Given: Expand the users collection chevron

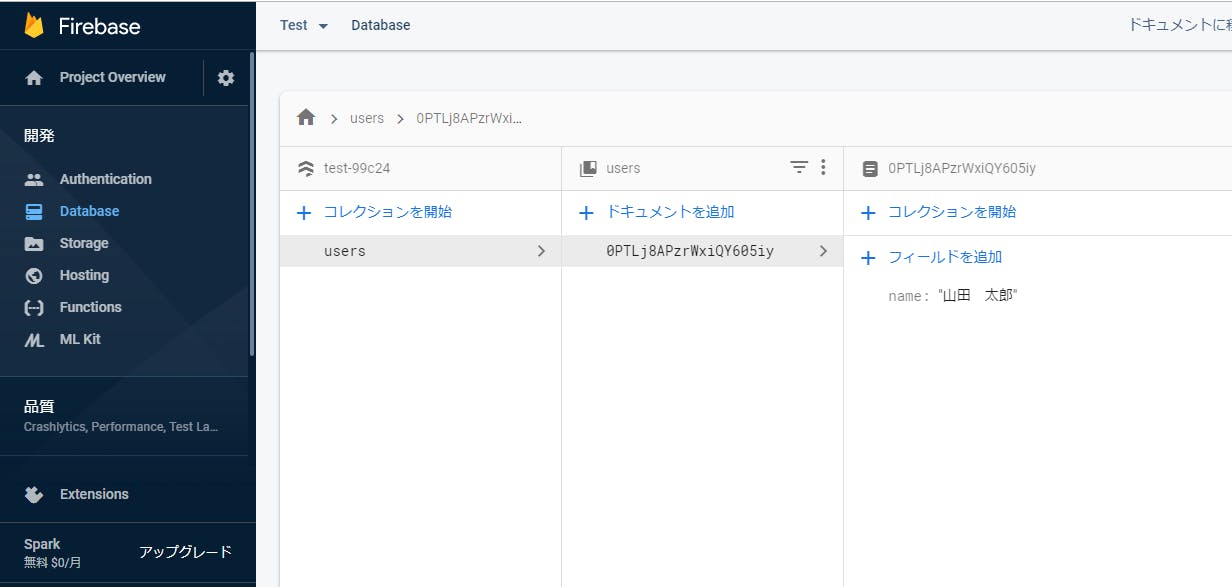Looking at the screenshot, I should tap(540, 251).
